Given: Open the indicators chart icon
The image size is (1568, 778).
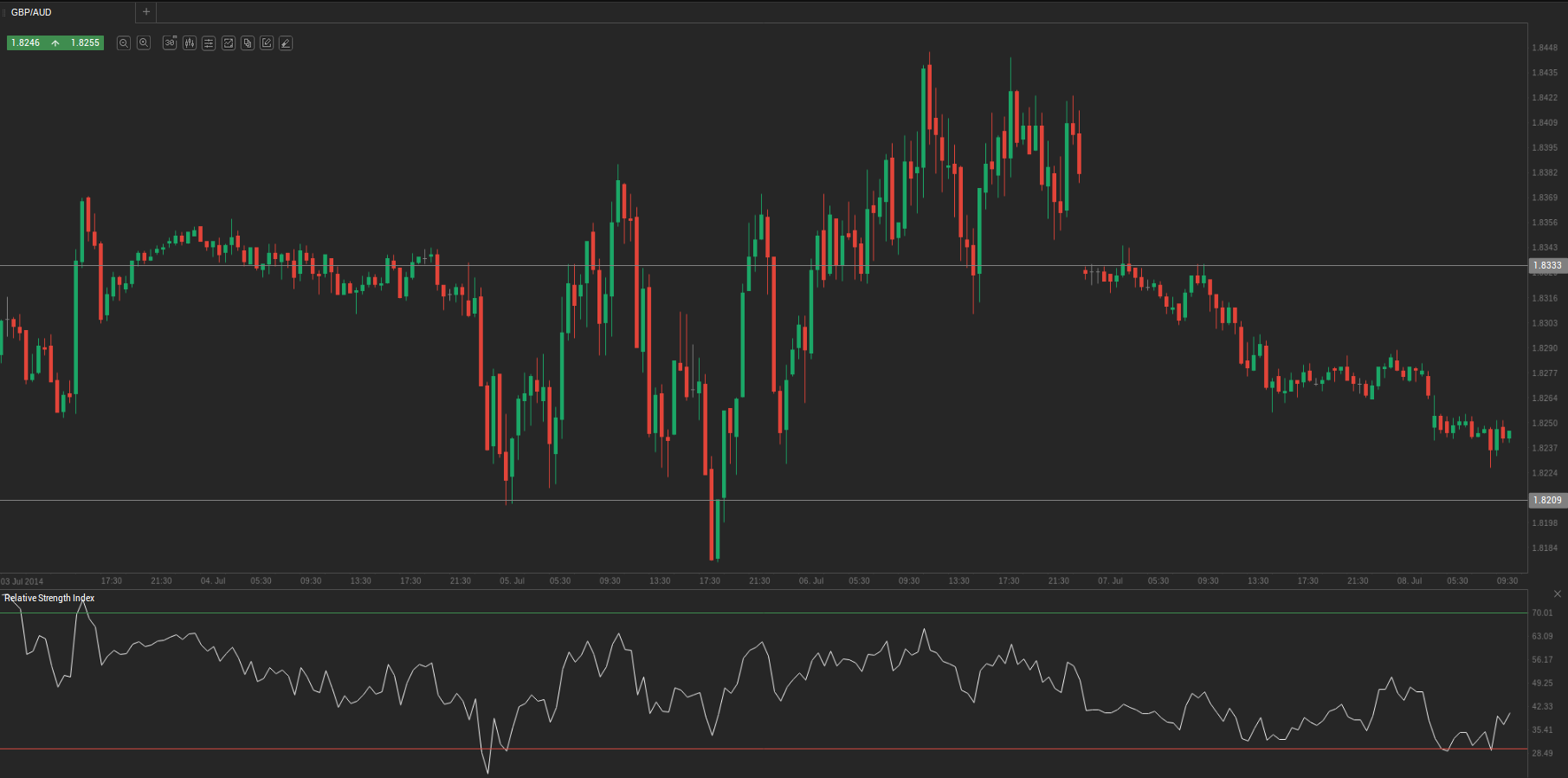Looking at the screenshot, I should click(229, 42).
